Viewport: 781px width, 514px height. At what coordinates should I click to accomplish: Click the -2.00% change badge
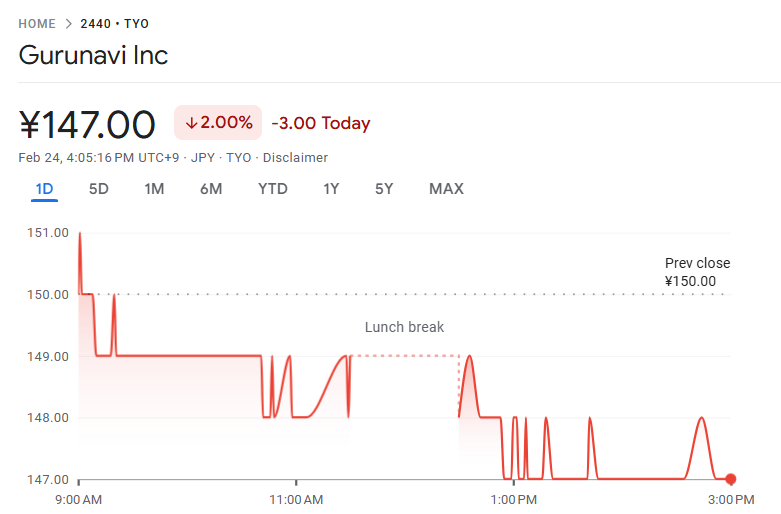click(x=218, y=123)
